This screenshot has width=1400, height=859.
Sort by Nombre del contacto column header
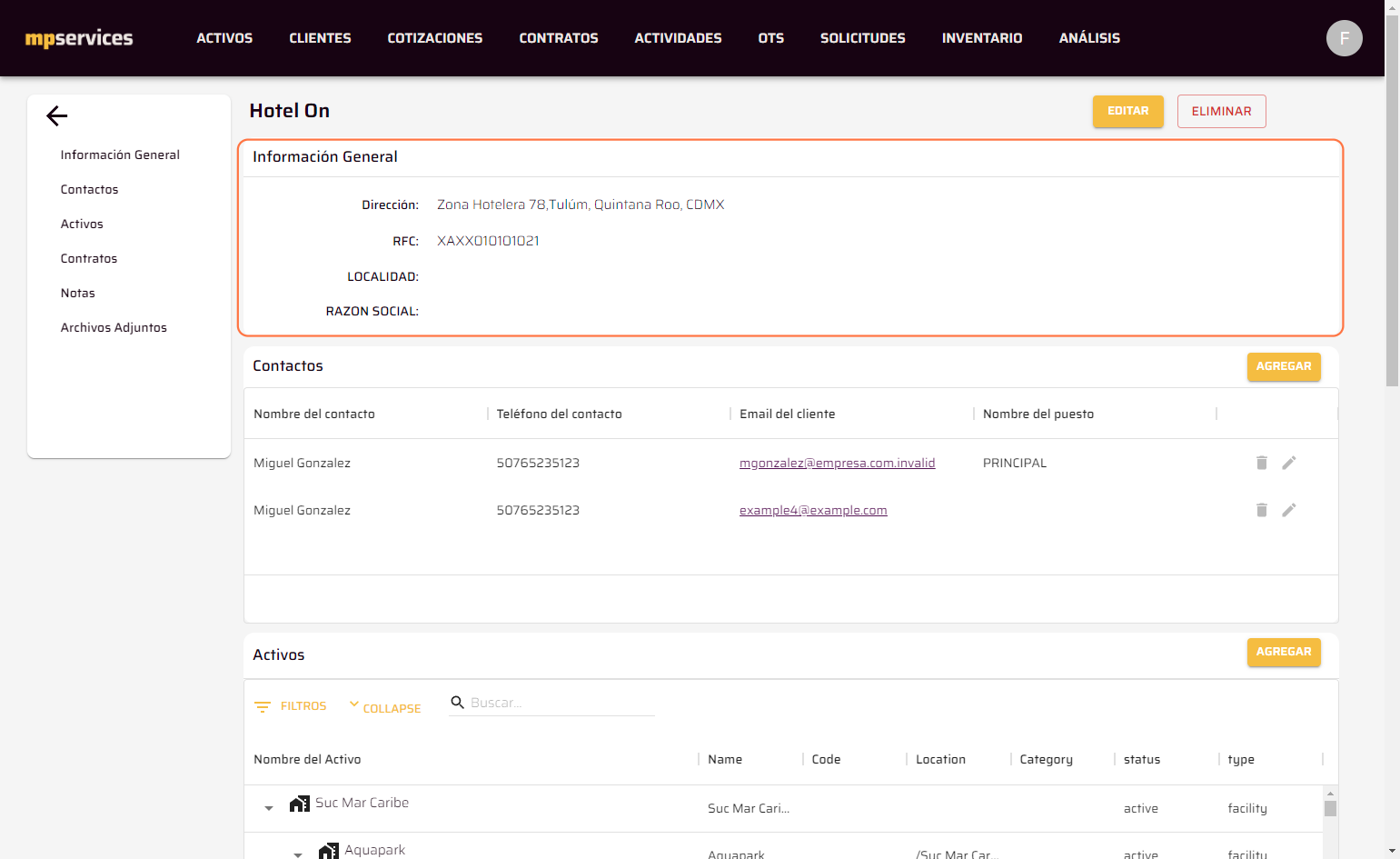(314, 414)
